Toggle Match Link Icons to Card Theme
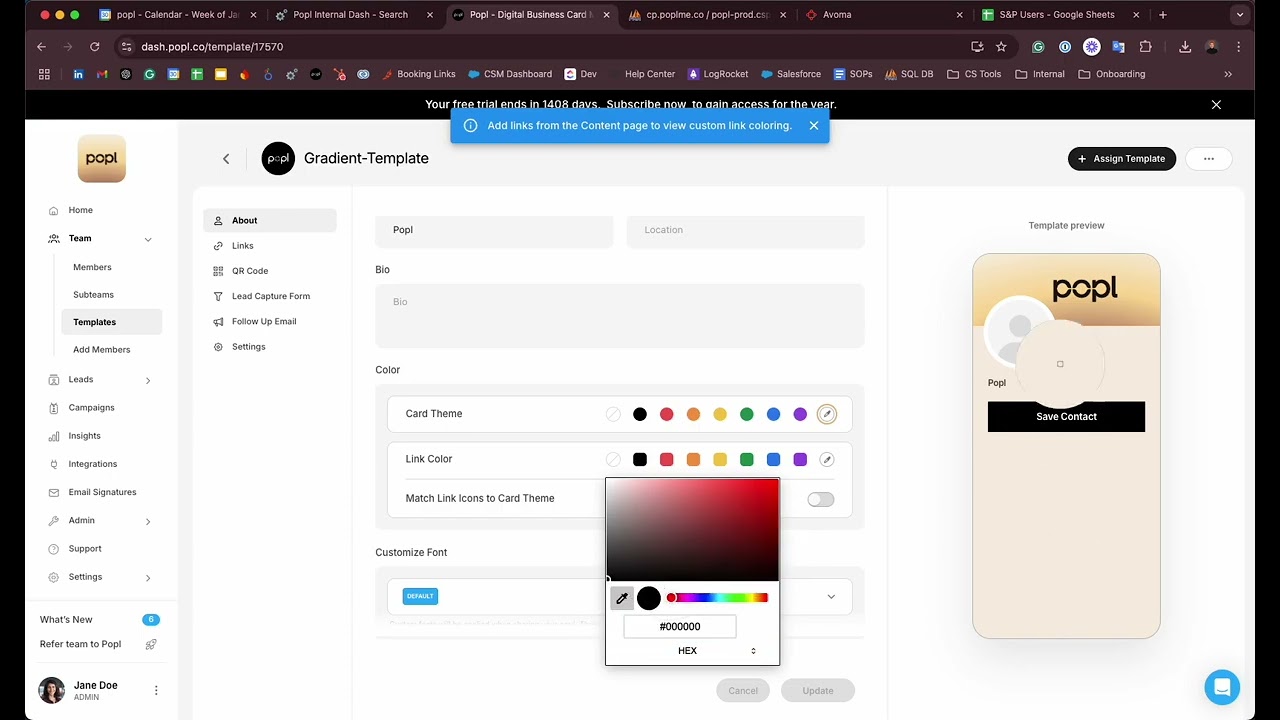The image size is (1280, 720). [x=820, y=499]
